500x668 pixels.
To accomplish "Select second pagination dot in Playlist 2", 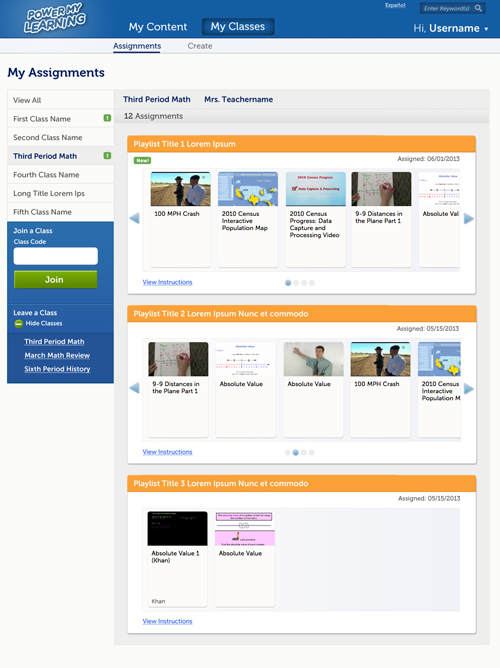I will click(296, 452).
